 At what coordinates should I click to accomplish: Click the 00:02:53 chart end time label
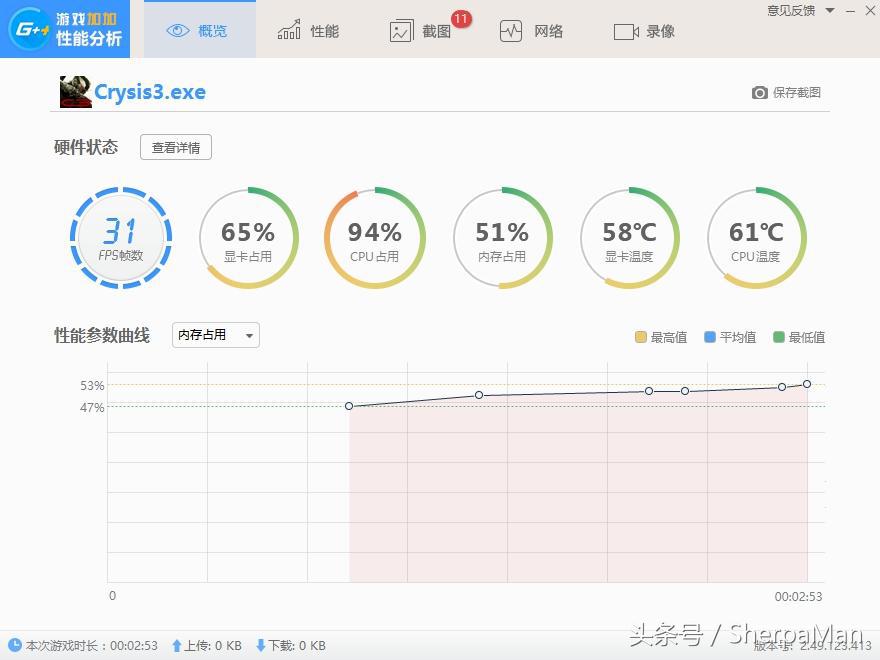[798, 597]
